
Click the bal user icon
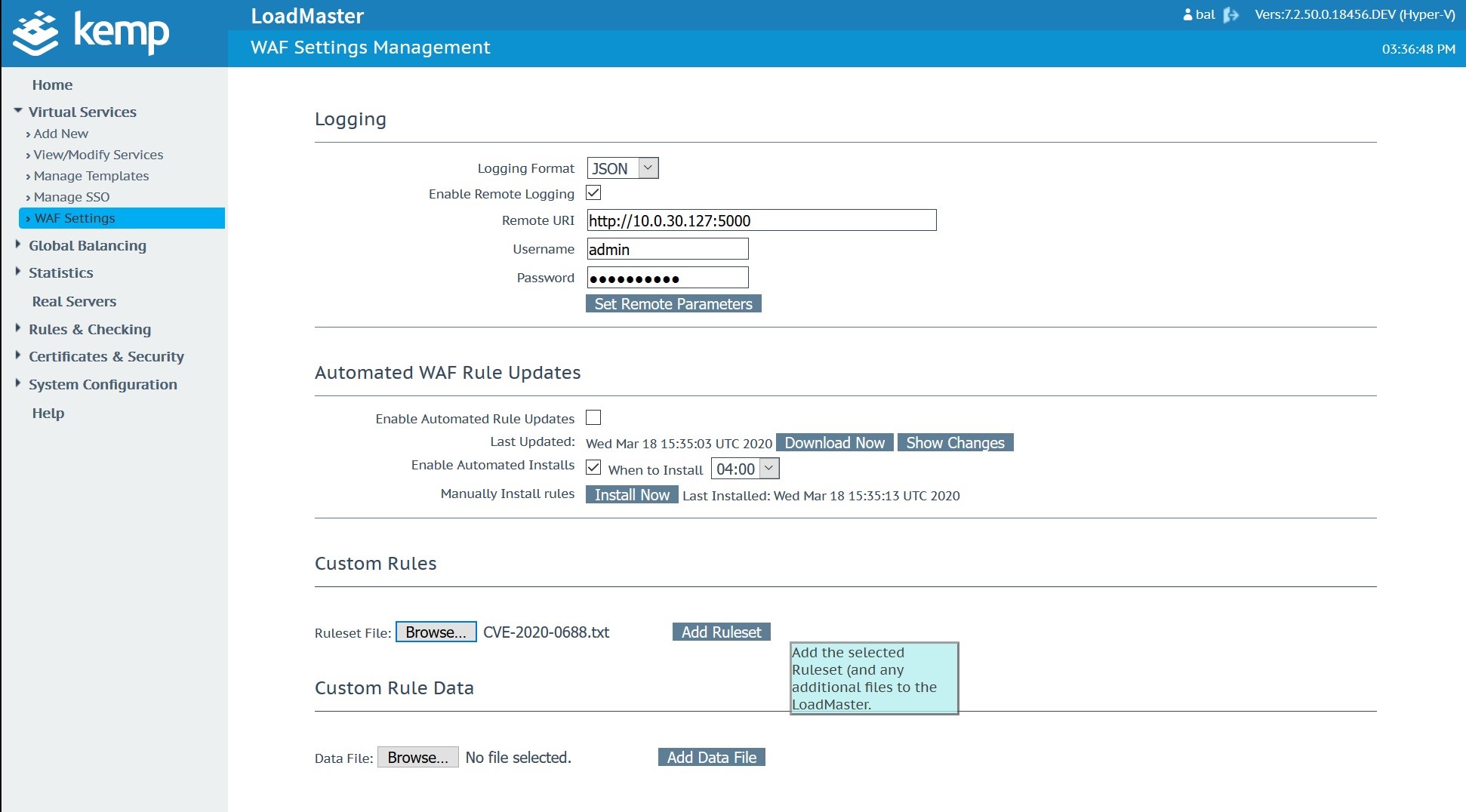(1187, 15)
